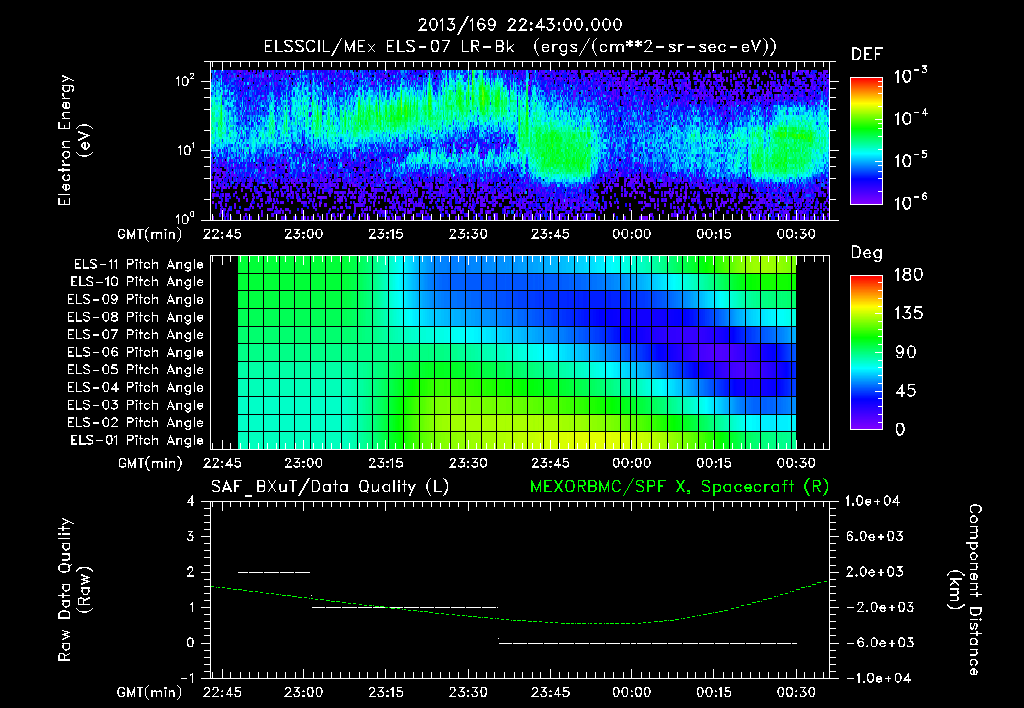Click the data quality line at level 1

coord(405,607)
